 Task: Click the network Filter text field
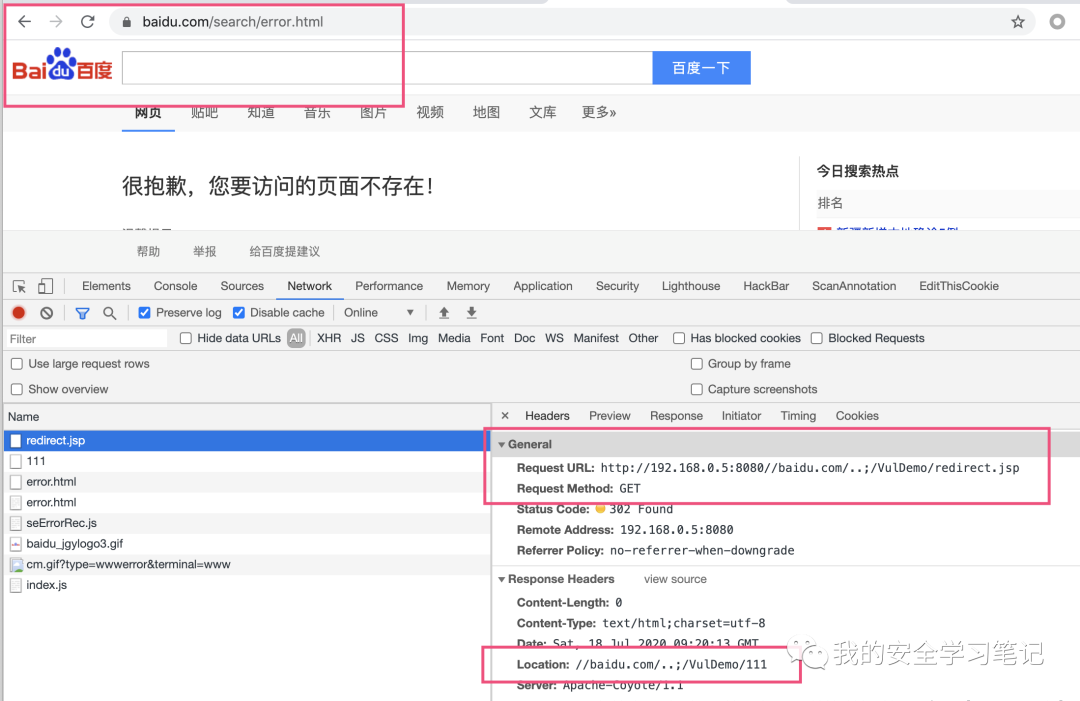(x=87, y=339)
